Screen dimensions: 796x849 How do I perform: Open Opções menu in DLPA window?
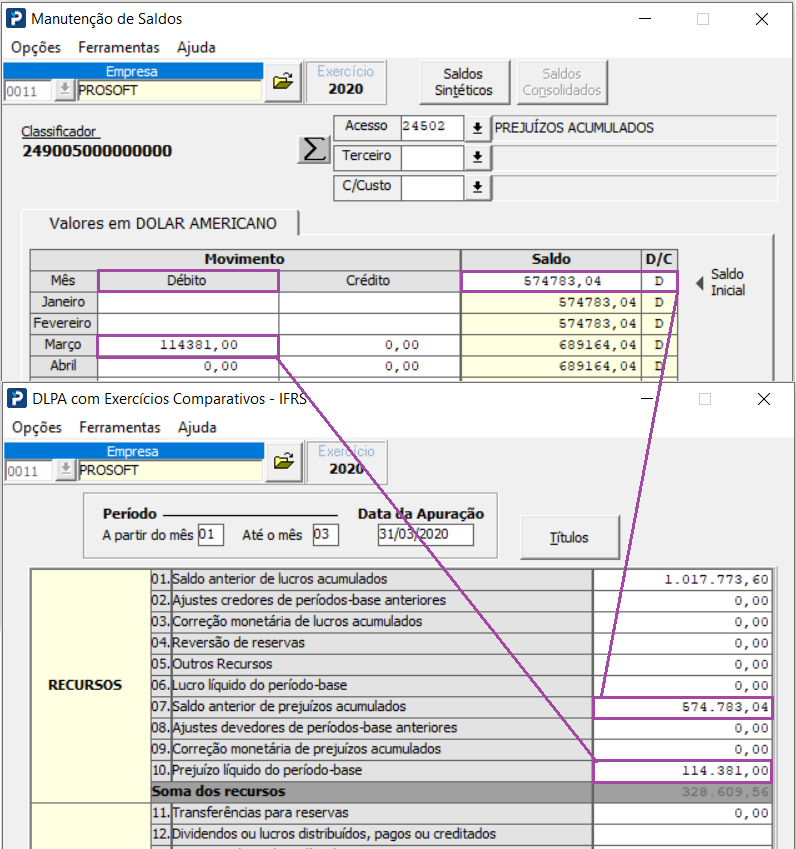[37, 428]
